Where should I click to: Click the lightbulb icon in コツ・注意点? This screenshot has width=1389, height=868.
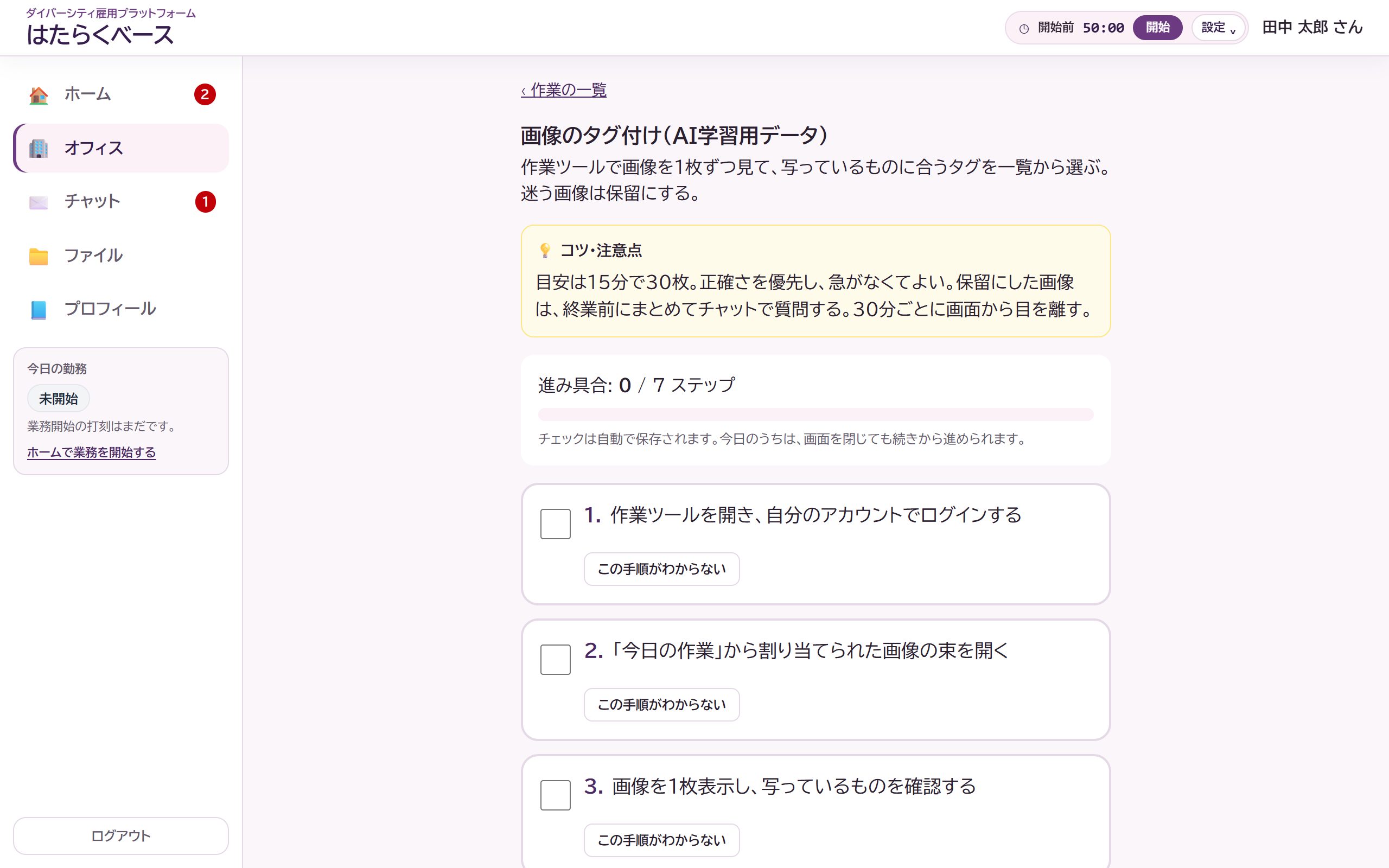click(545, 250)
